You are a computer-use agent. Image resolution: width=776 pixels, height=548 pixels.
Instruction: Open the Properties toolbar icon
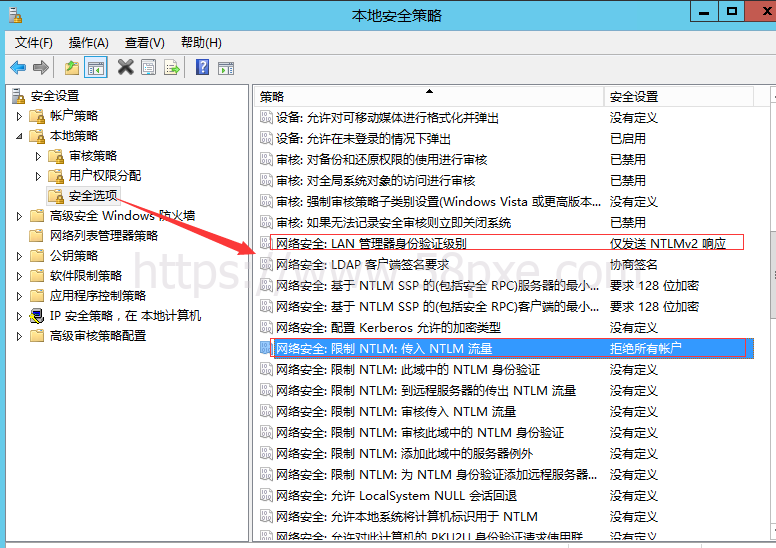(148, 67)
